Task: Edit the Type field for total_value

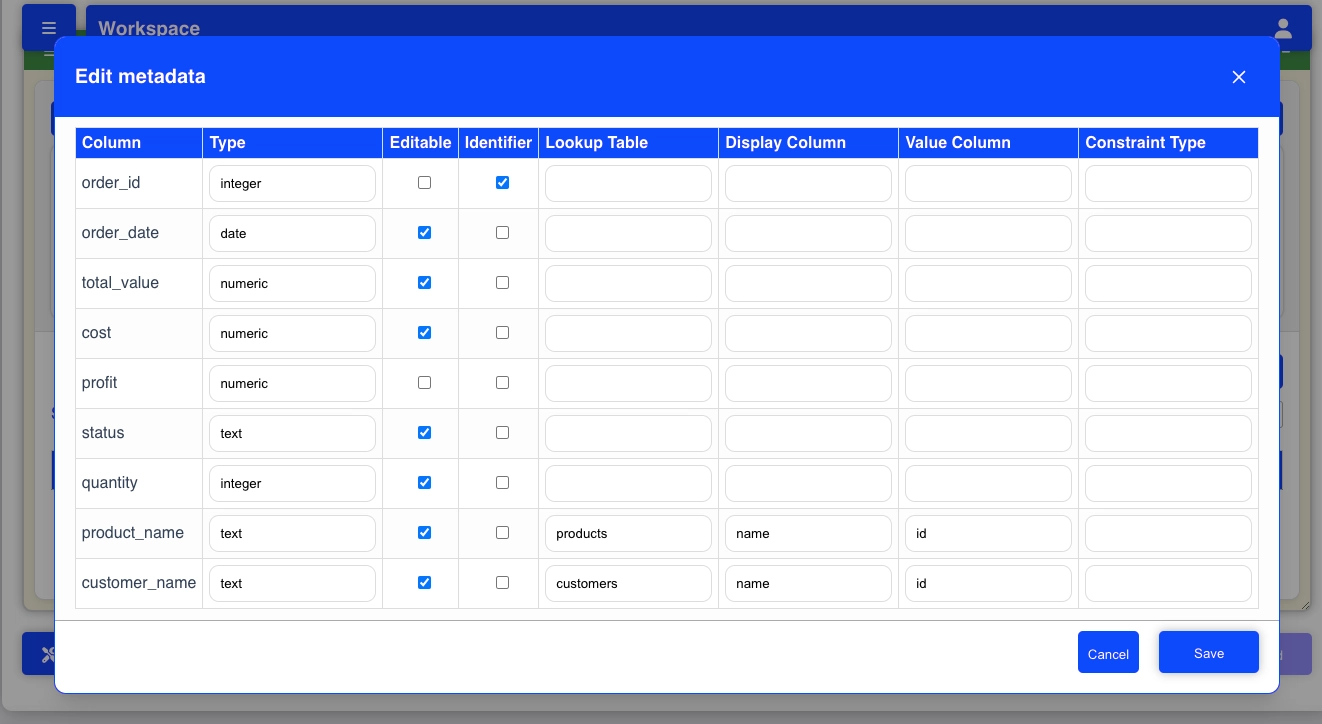Action: (x=292, y=283)
